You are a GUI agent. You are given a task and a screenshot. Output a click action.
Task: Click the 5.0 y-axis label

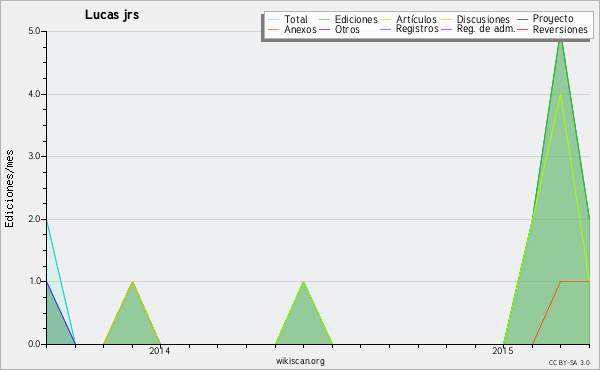pyautogui.click(x=34, y=31)
